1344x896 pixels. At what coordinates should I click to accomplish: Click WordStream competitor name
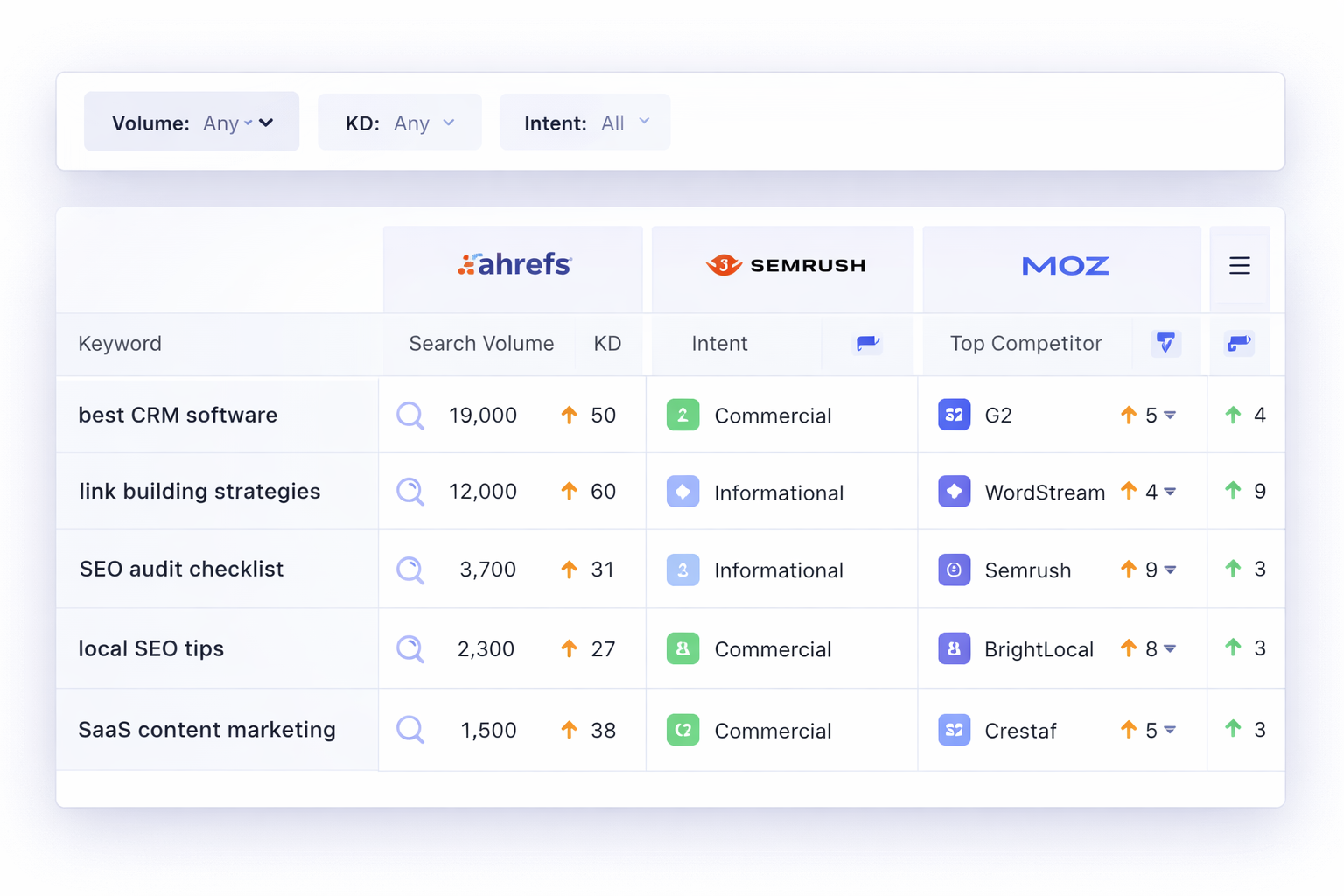[1045, 493]
